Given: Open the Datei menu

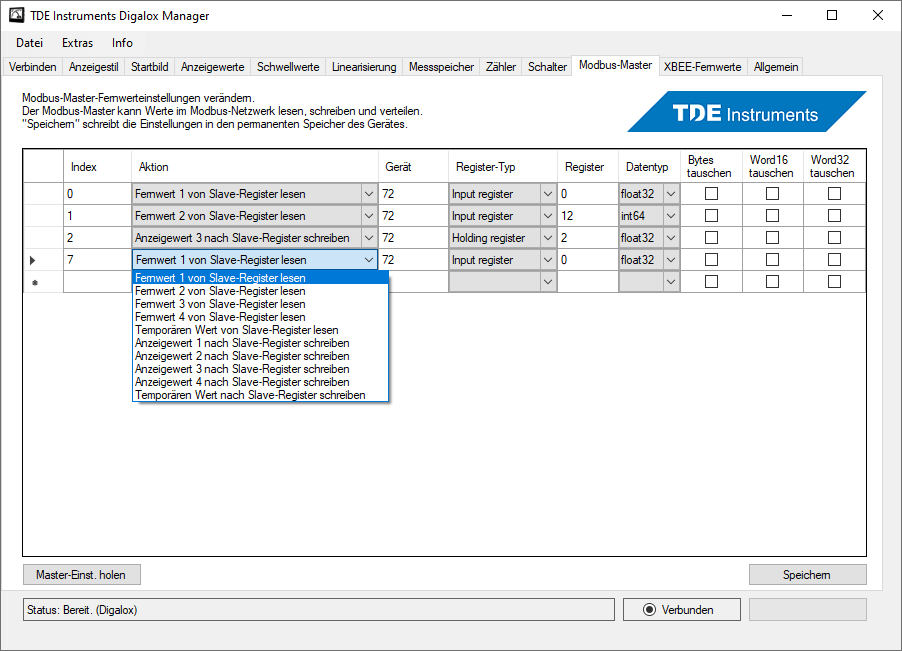Looking at the screenshot, I should pos(29,43).
